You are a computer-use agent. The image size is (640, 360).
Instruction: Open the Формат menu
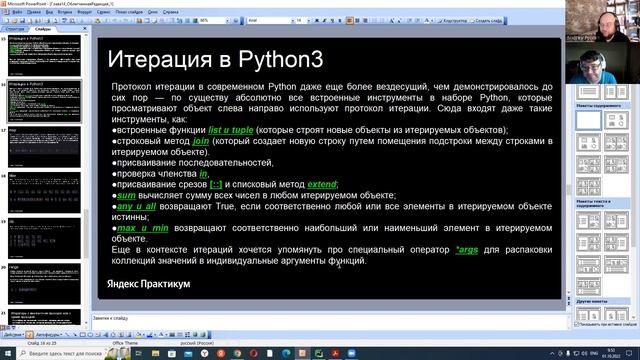tap(84, 12)
